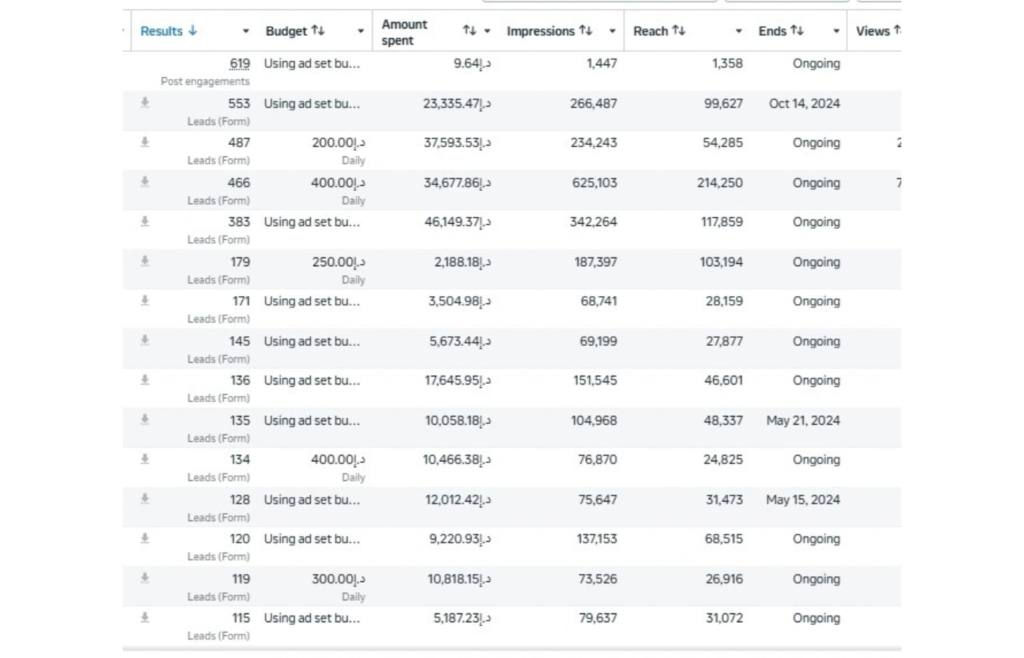Click download icon beside the 179 leads row

click(145, 261)
